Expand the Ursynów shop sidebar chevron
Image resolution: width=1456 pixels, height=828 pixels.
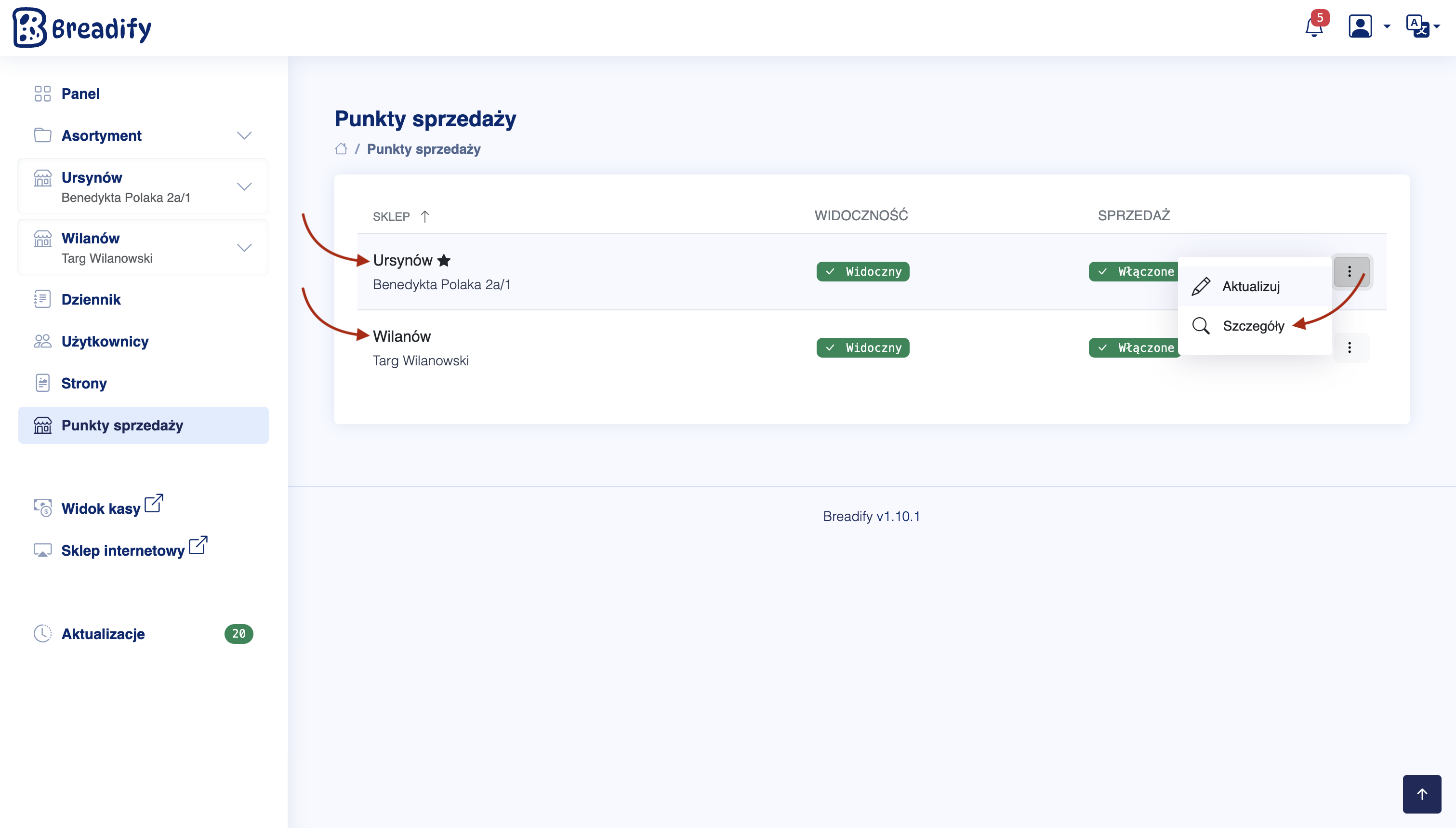244,187
